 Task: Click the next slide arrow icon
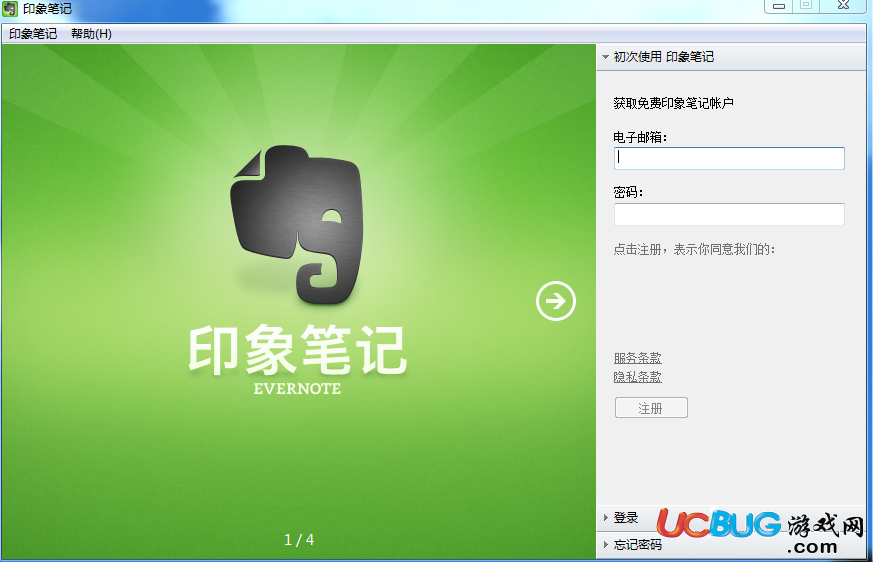[556, 301]
